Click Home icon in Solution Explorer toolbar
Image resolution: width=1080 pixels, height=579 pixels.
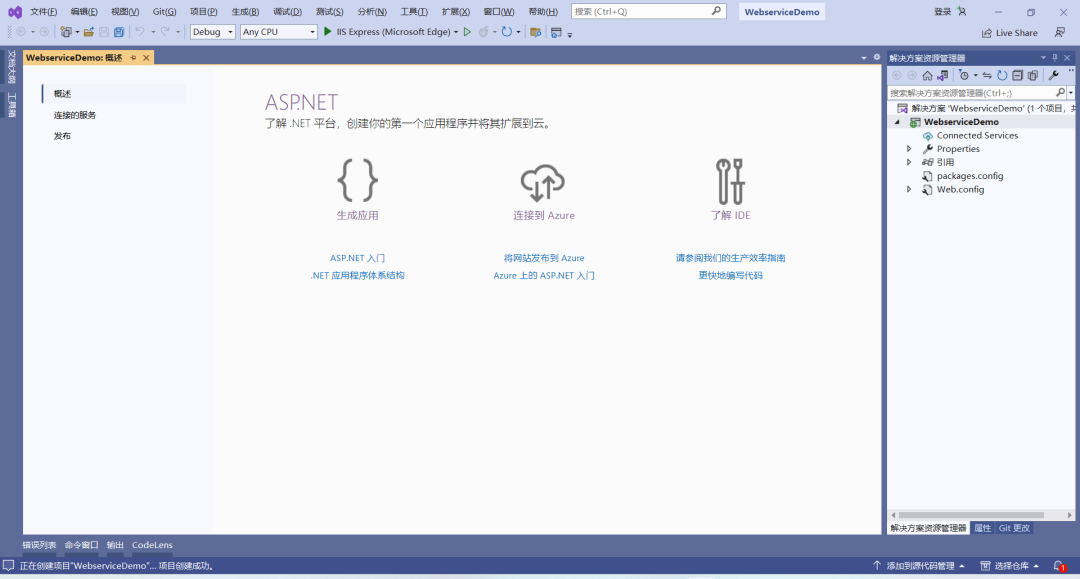pos(928,75)
